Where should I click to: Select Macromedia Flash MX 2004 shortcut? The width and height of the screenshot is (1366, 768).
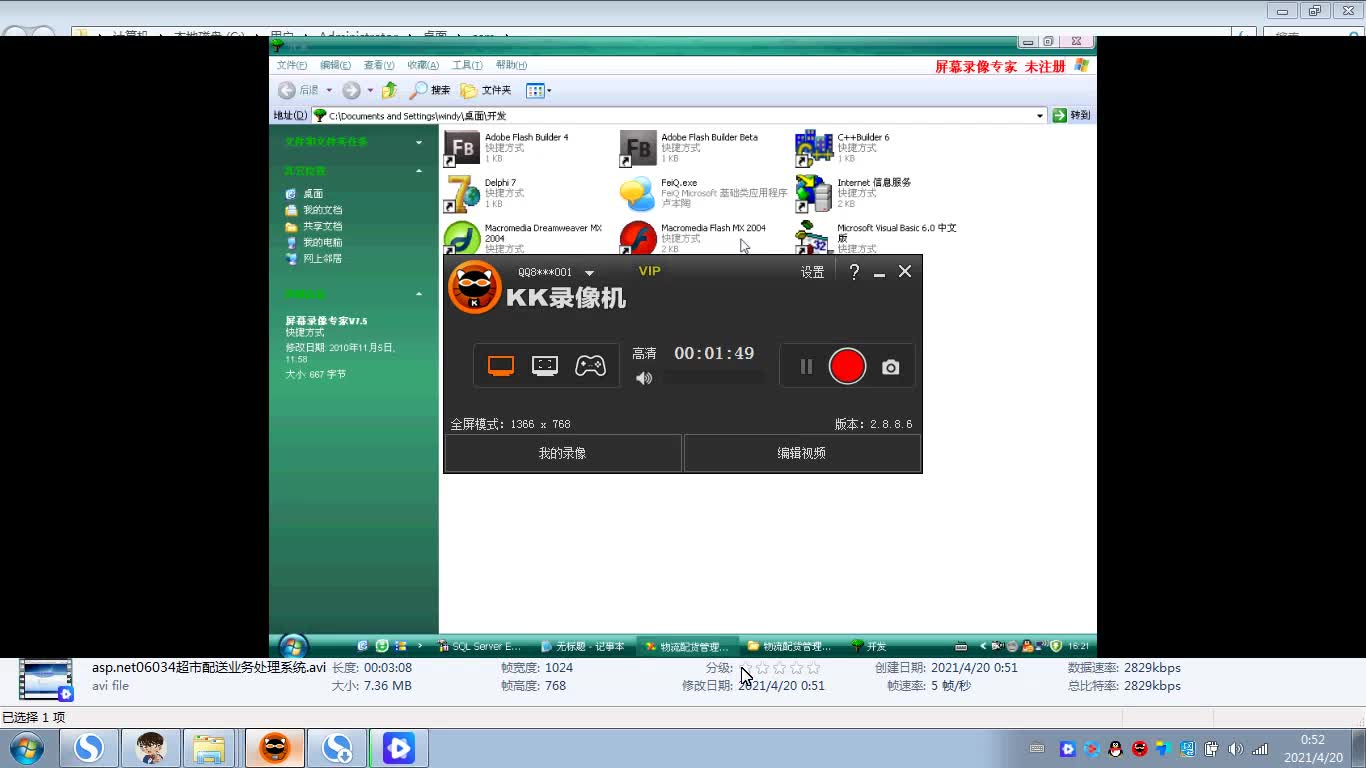point(693,238)
